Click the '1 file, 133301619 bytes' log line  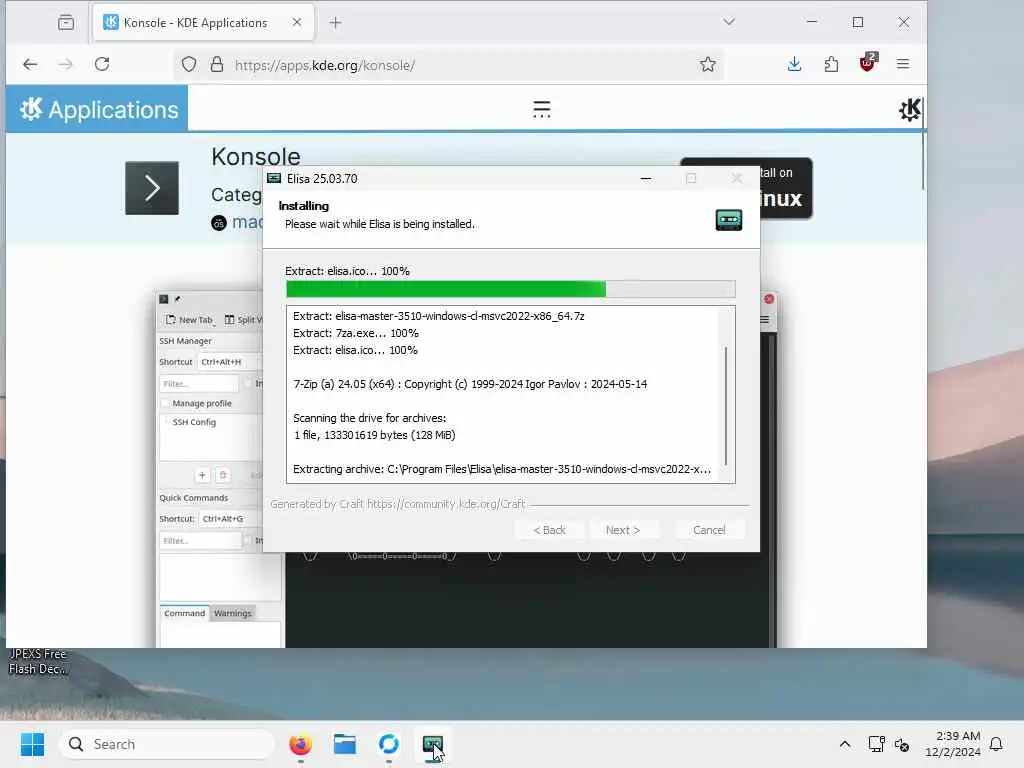coord(374,435)
